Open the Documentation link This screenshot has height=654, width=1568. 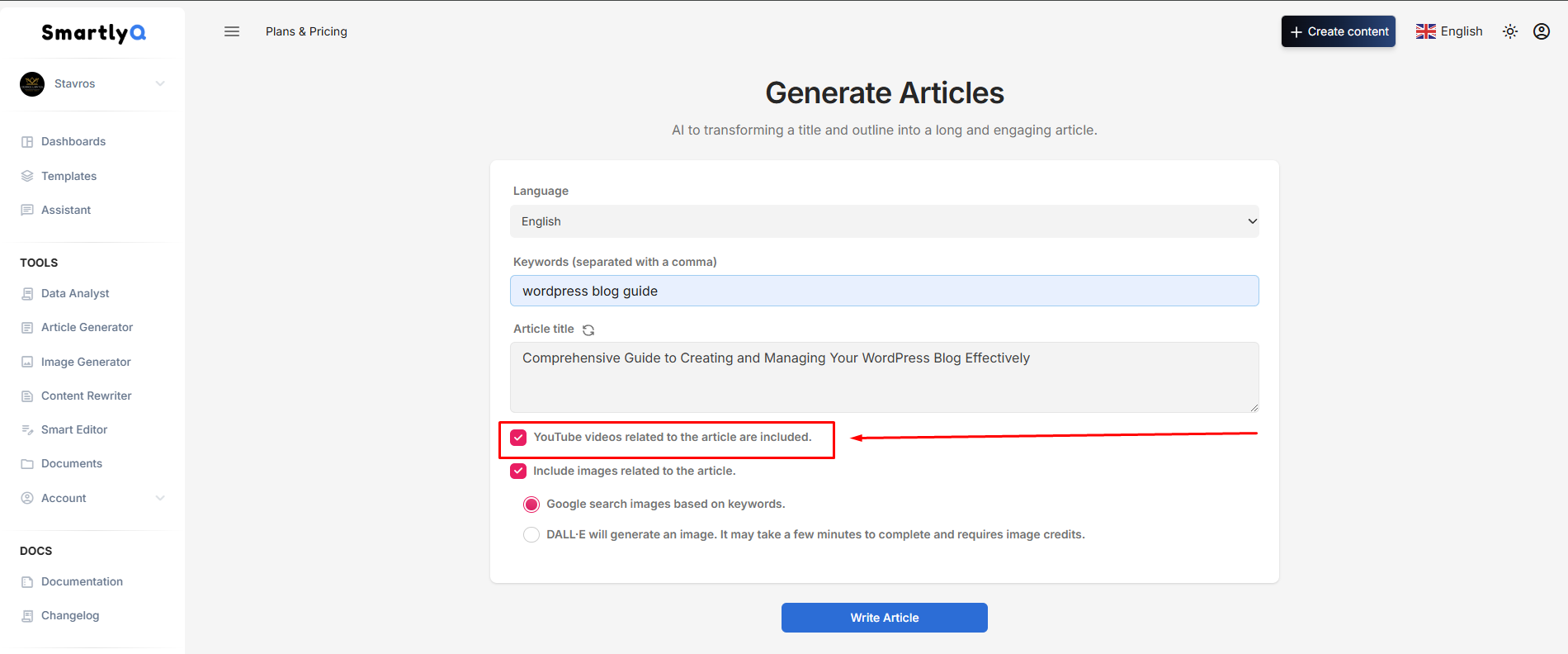click(x=83, y=581)
